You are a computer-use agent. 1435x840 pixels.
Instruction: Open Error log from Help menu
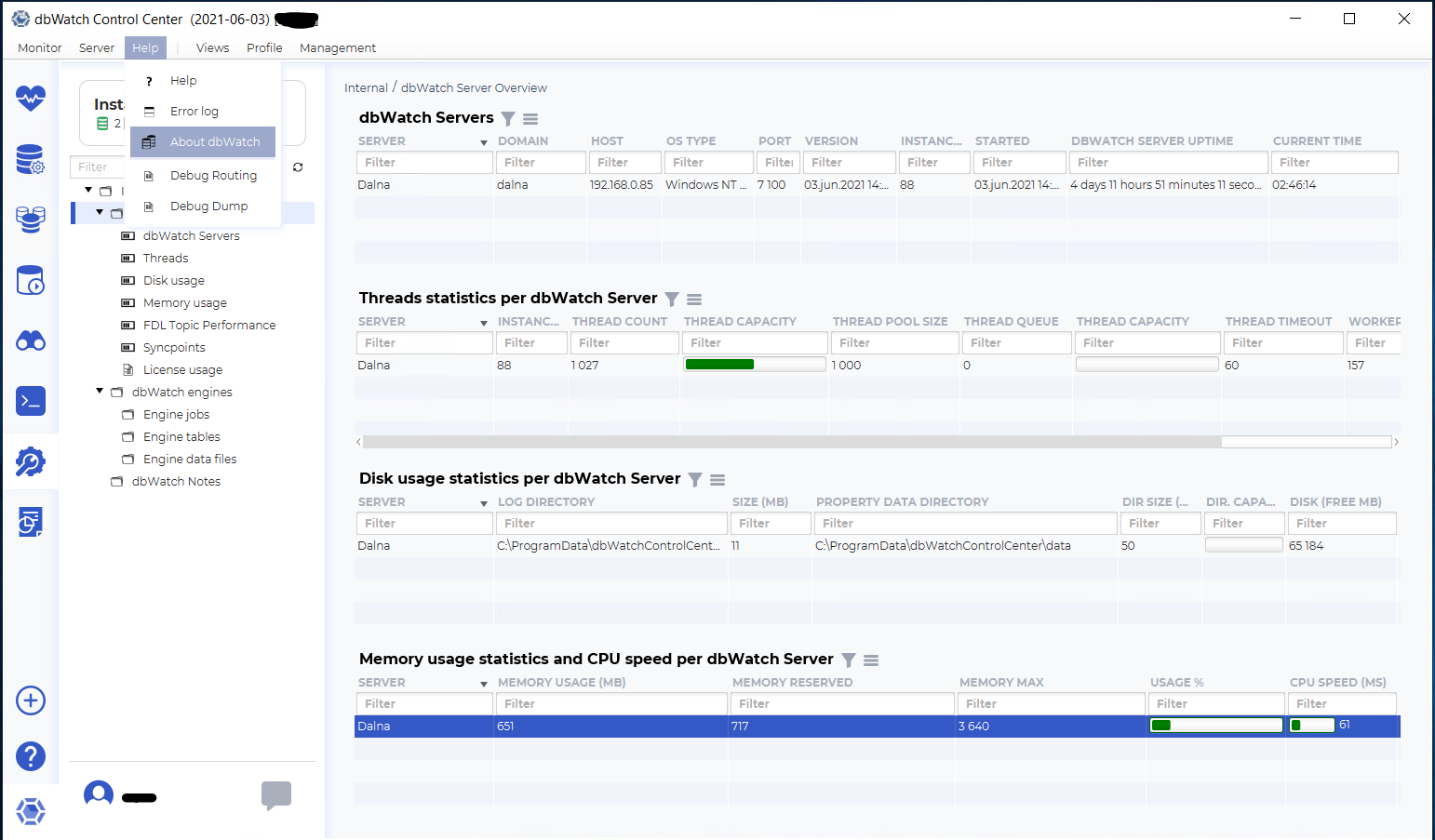(x=203, y=112)
